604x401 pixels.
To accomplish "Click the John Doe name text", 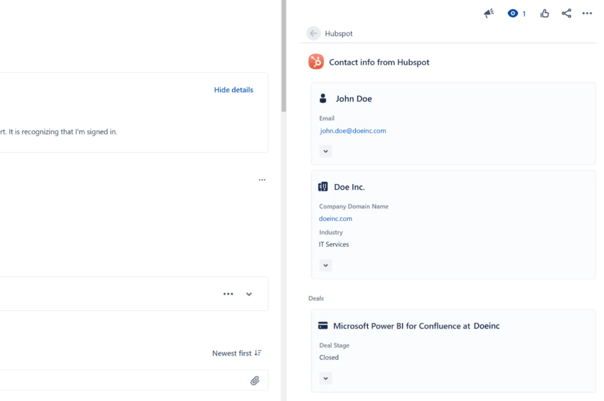I will pos(354,99).
